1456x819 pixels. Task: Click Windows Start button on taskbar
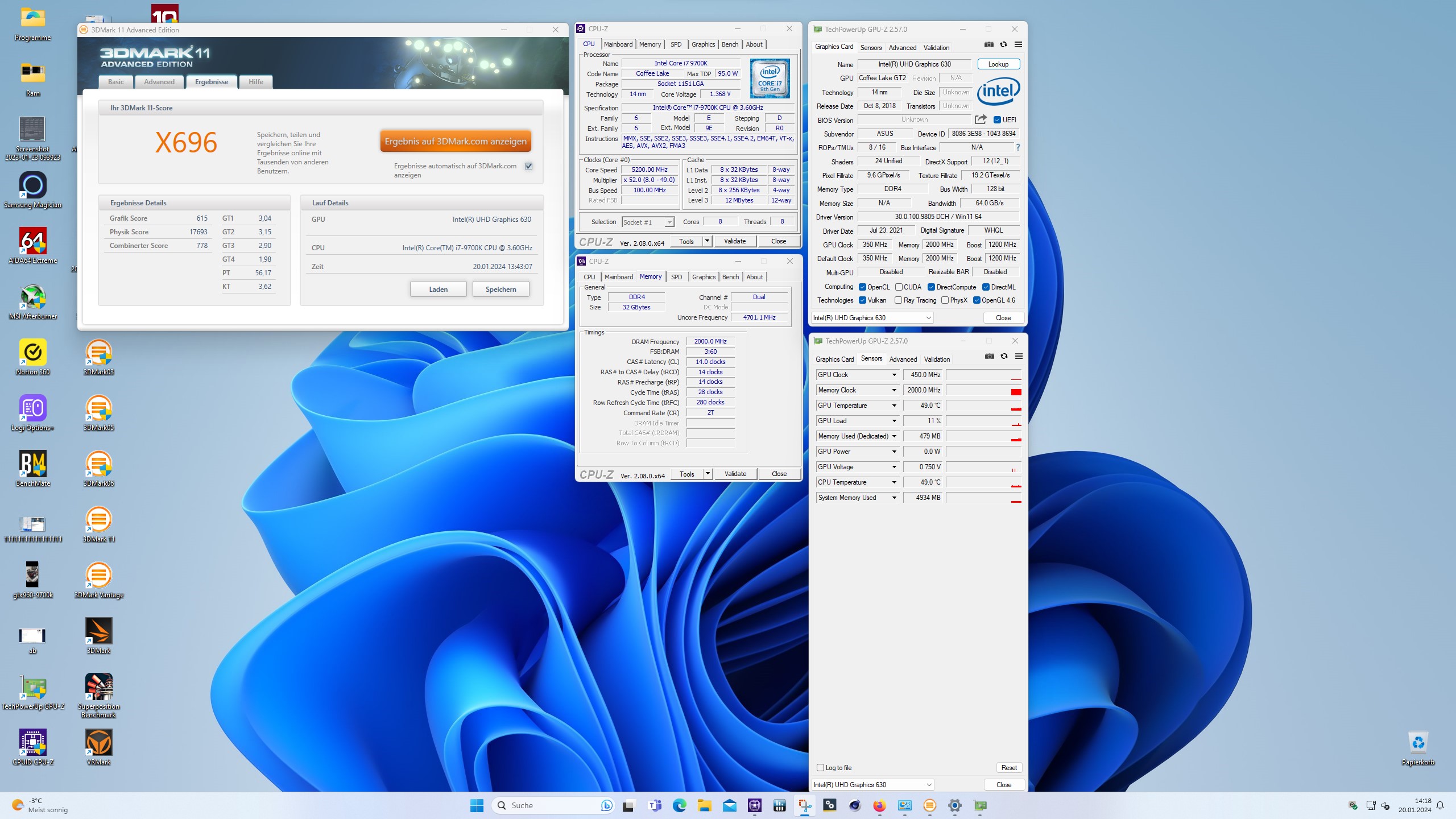pos(477,805)
